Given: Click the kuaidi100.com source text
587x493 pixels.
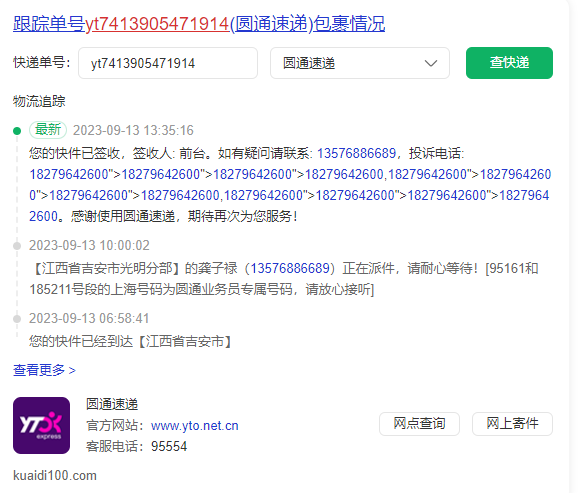Looking at the screenshot, I should [55, 475].
